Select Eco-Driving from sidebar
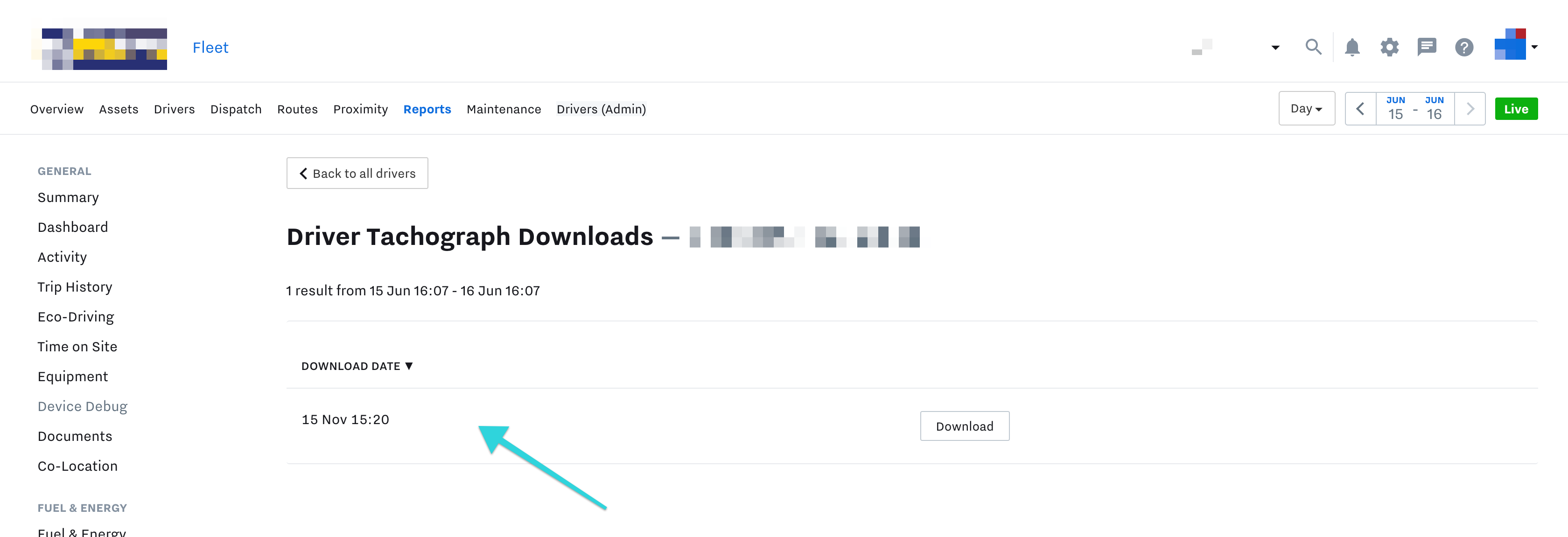1568x537 pixels. pos(75,317)
